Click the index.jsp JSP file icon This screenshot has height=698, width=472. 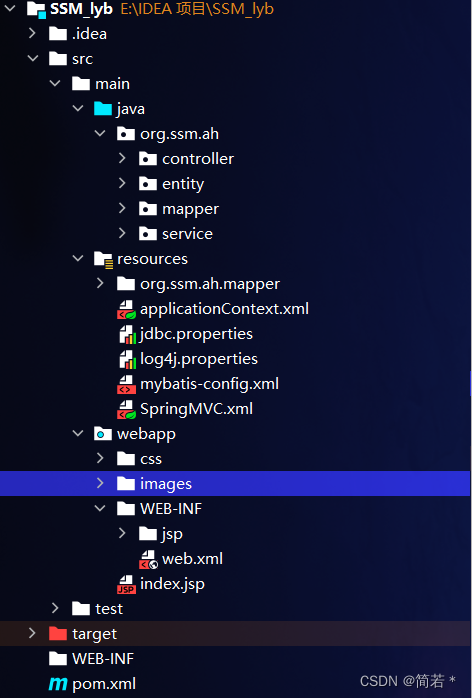tap(126, 584)
